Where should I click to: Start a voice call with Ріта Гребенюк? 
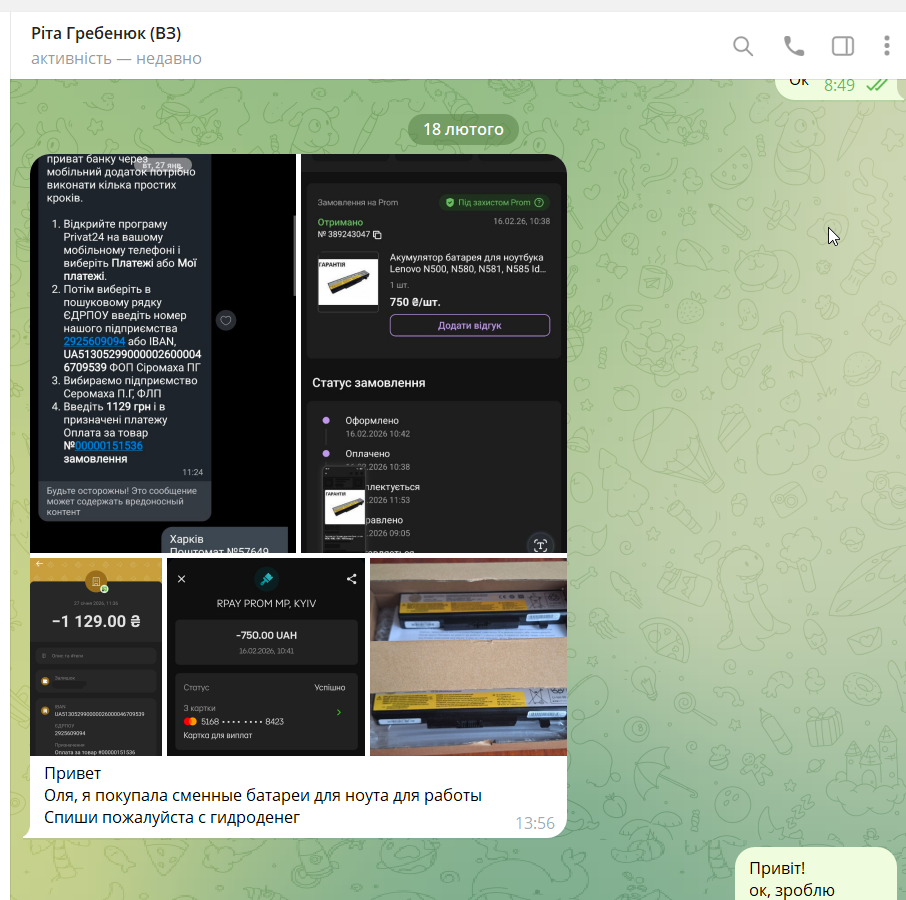pyautogui.click(x=793, y=46)
